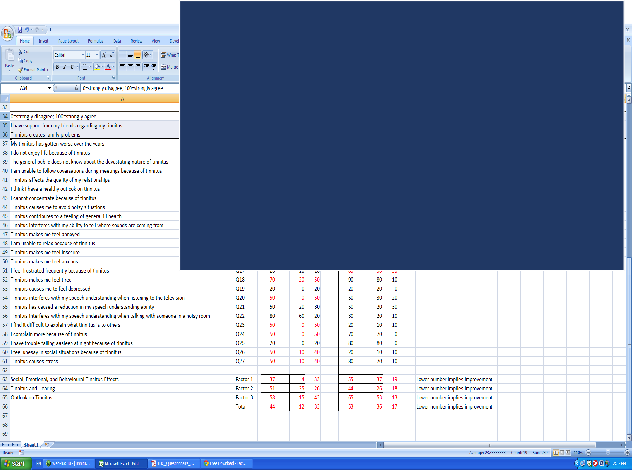Open the font name dropdown

[83, 55]
